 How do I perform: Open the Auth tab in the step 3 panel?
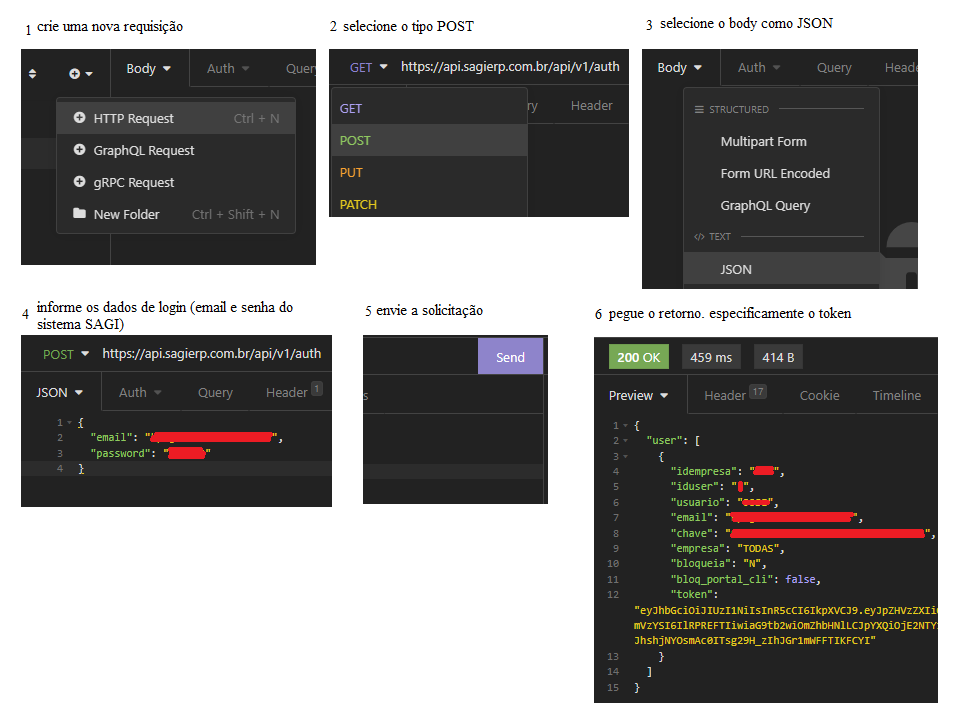coord(759,68)
